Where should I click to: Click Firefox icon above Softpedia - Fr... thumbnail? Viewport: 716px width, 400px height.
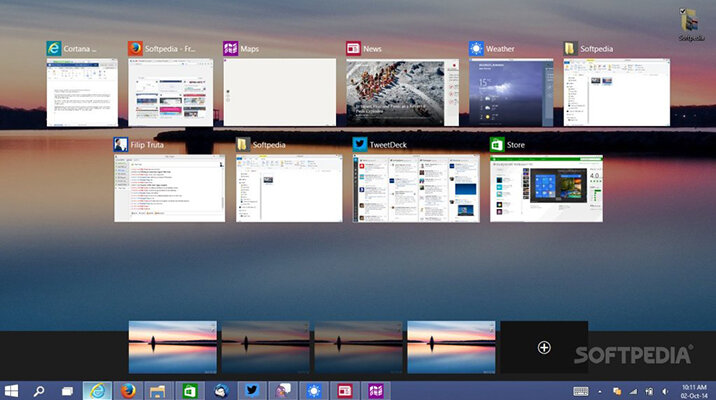(135, 48)
